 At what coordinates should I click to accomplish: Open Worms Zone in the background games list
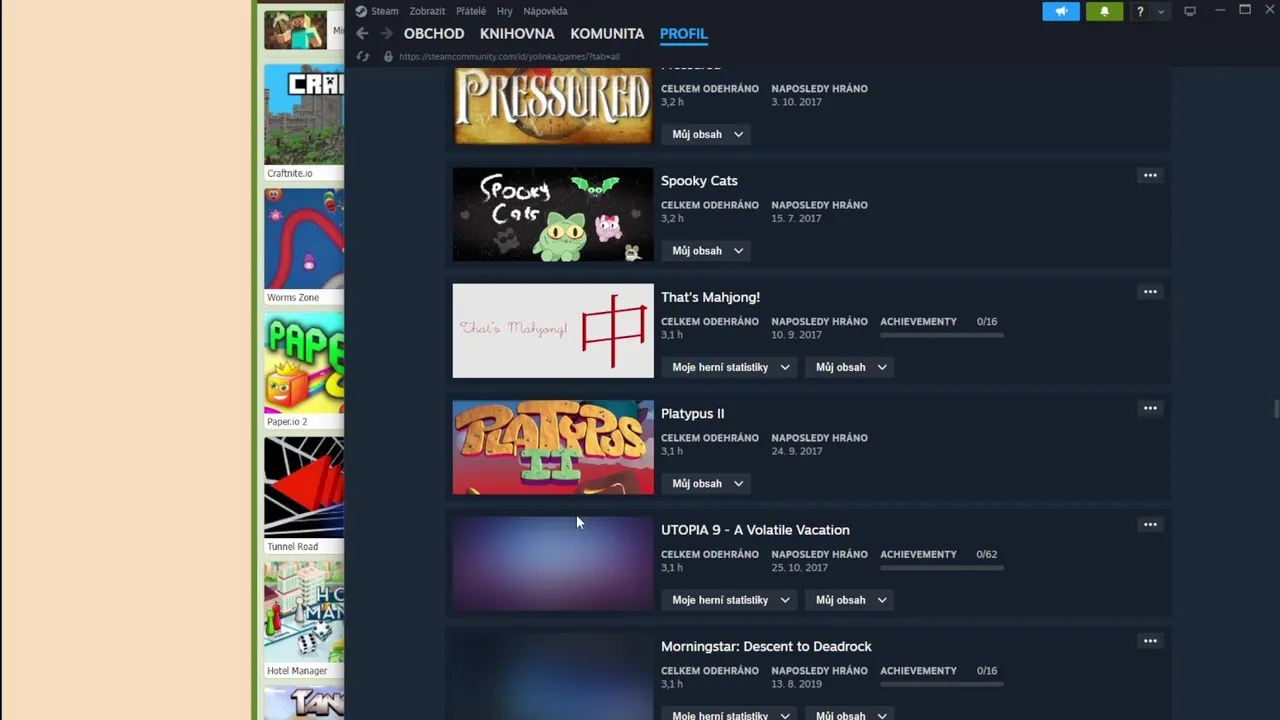(304, 246)
